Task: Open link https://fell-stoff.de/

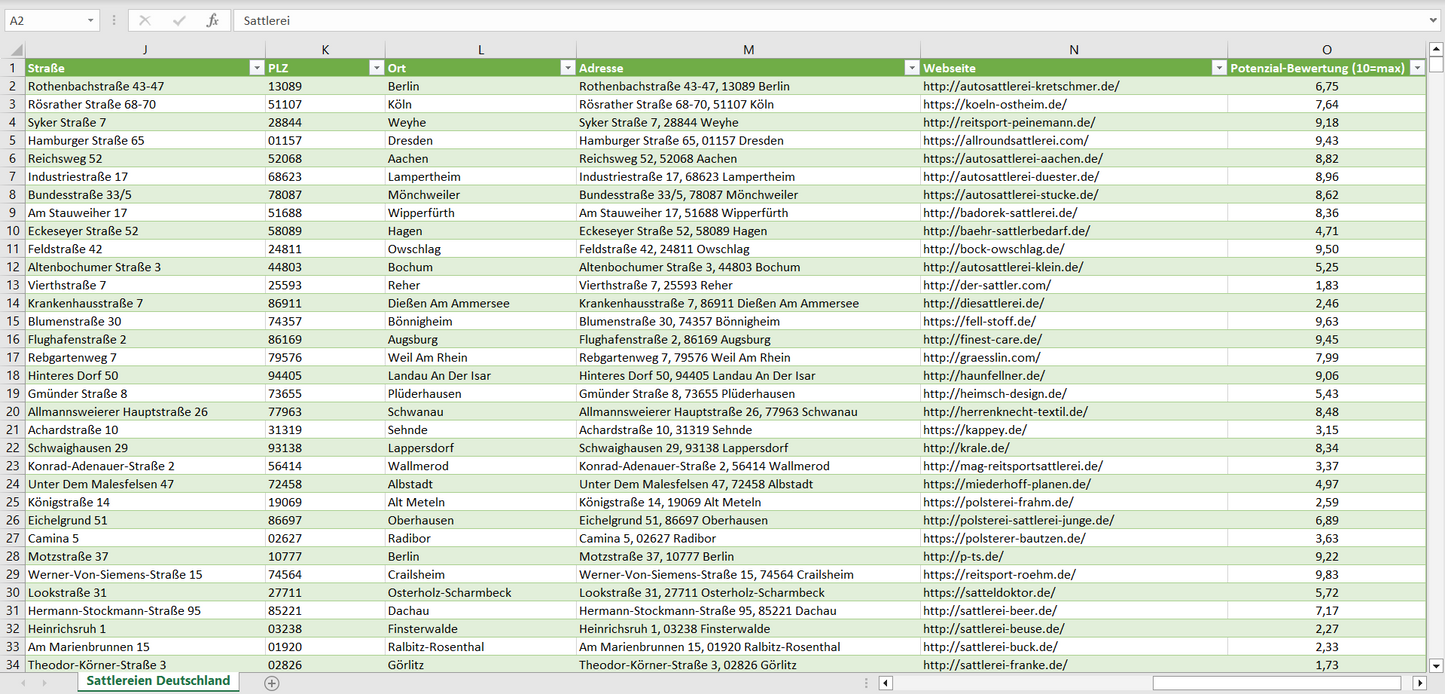Action: click(979, 321)
